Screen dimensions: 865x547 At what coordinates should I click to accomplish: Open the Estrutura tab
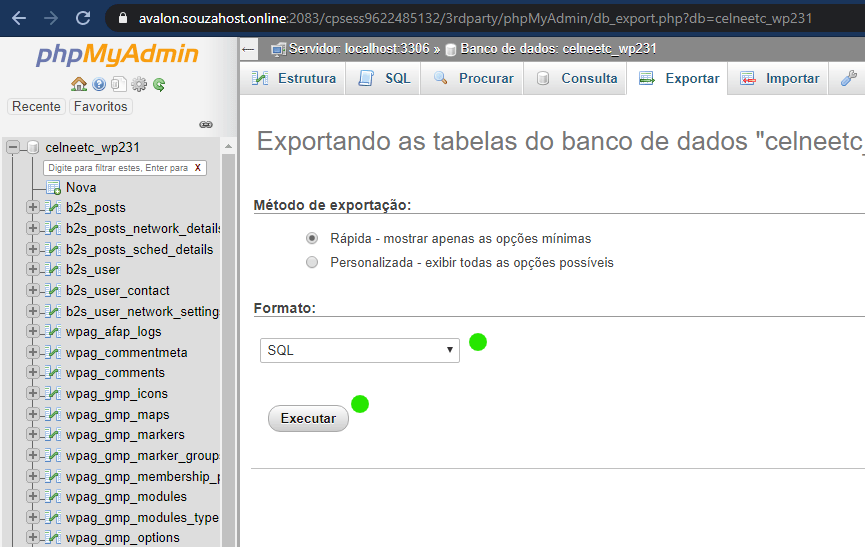coord(293,78)
